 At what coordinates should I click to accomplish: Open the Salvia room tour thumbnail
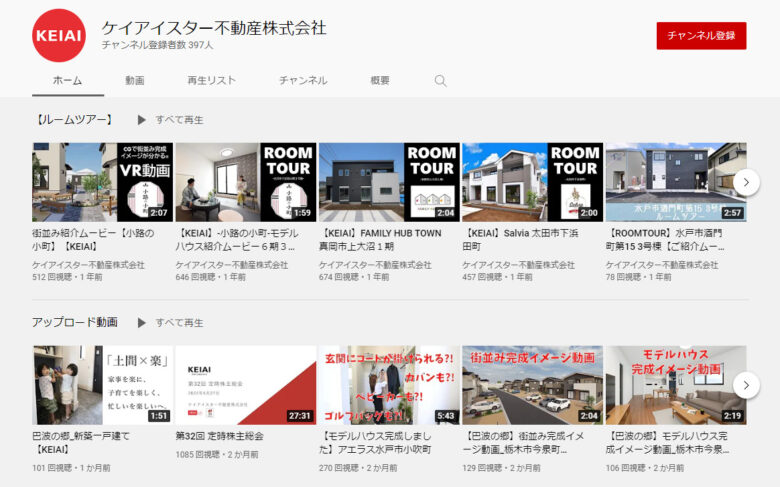tap(532, 182)
